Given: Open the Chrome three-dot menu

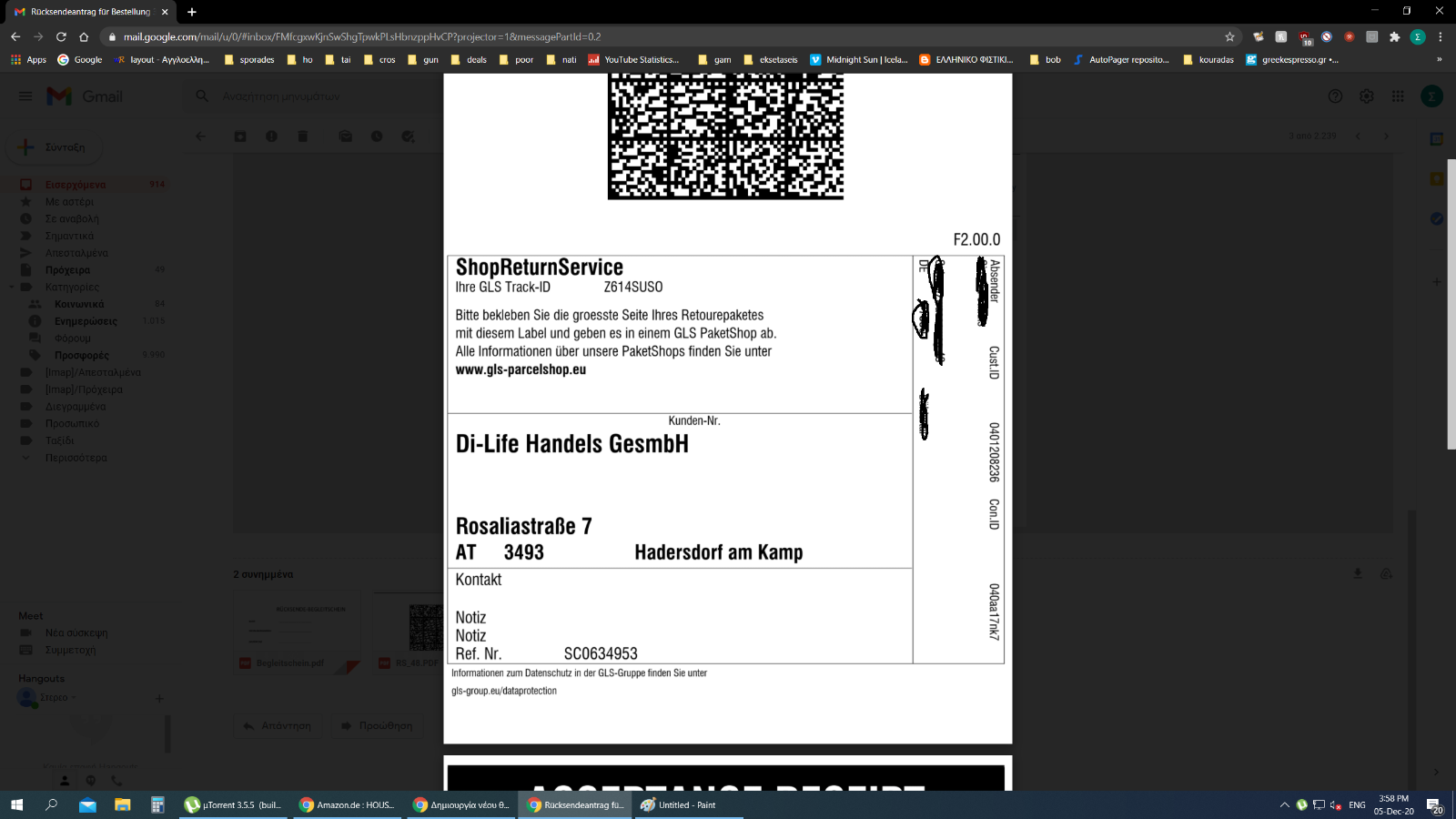Looking at the screenshot, I should 1440,36.
